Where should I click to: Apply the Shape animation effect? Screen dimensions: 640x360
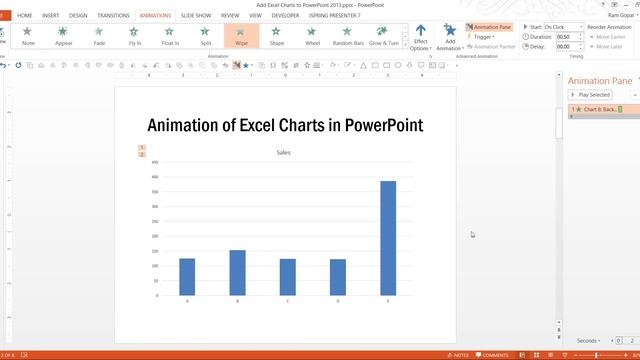pos(277,36)
